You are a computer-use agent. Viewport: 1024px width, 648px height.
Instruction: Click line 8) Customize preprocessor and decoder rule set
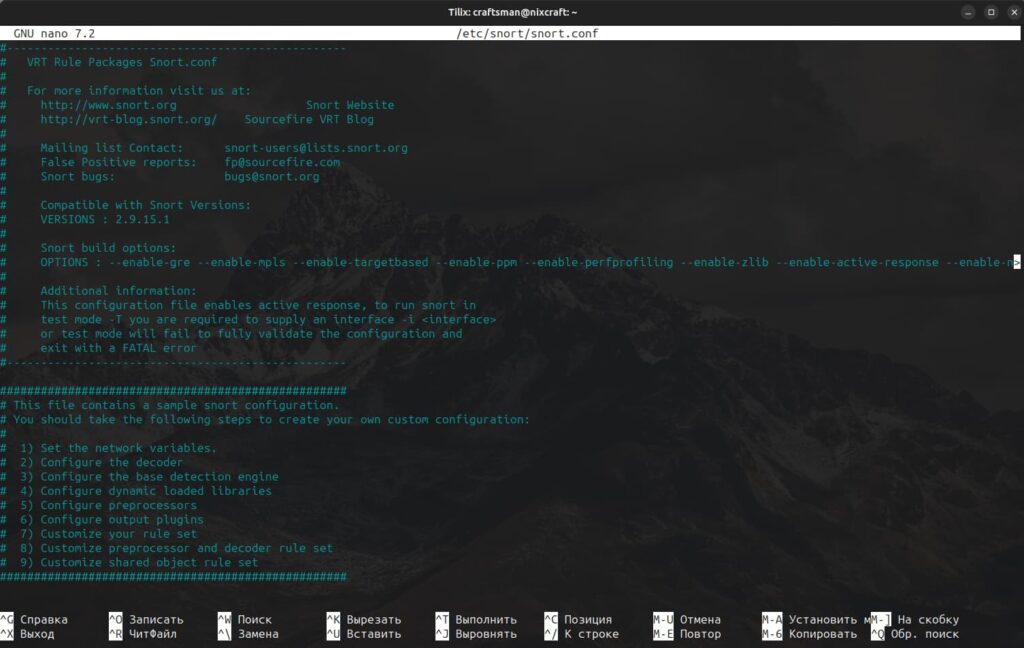click(176, 548)
